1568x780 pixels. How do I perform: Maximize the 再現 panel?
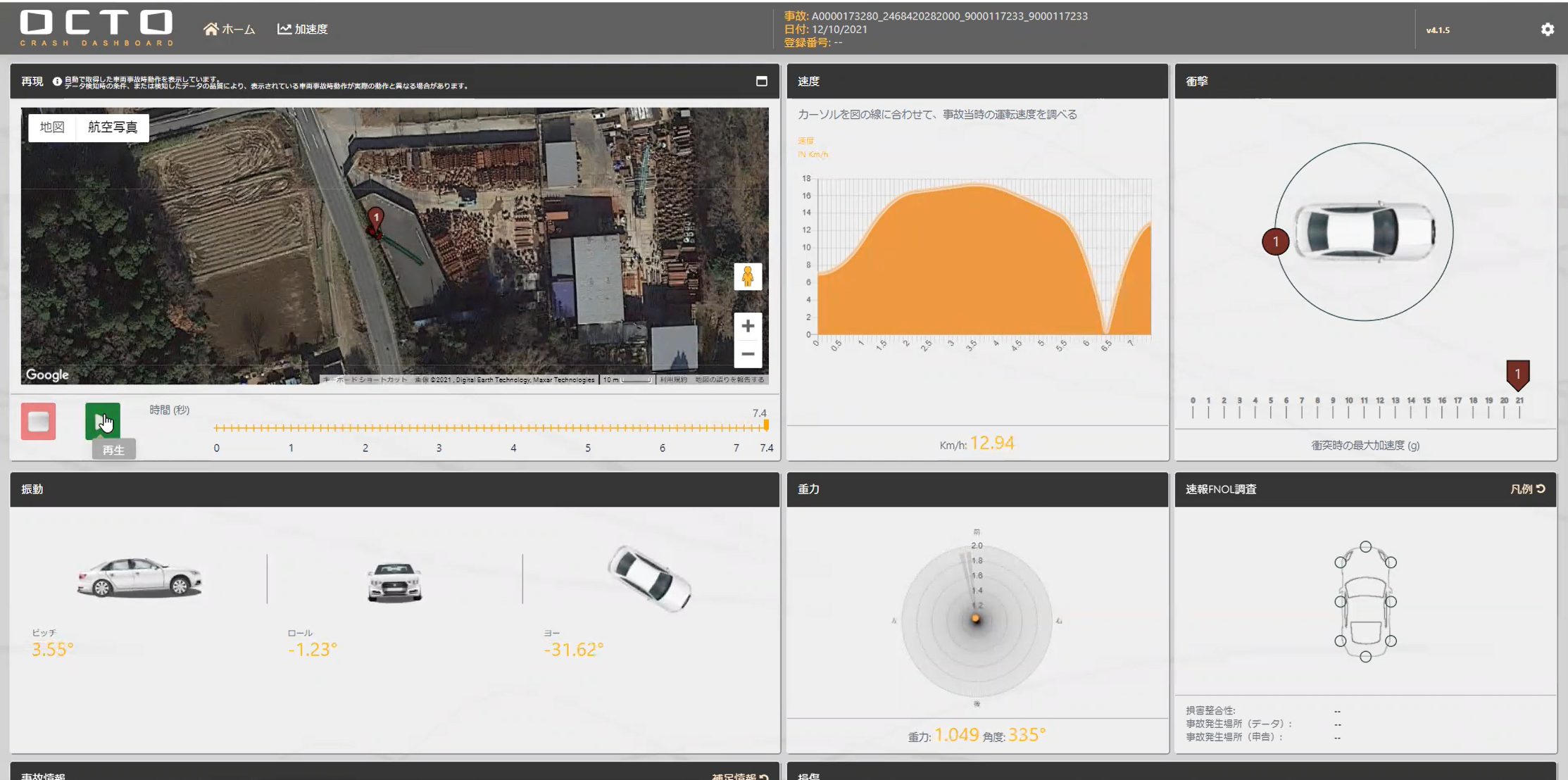click(x=761, y=82)
